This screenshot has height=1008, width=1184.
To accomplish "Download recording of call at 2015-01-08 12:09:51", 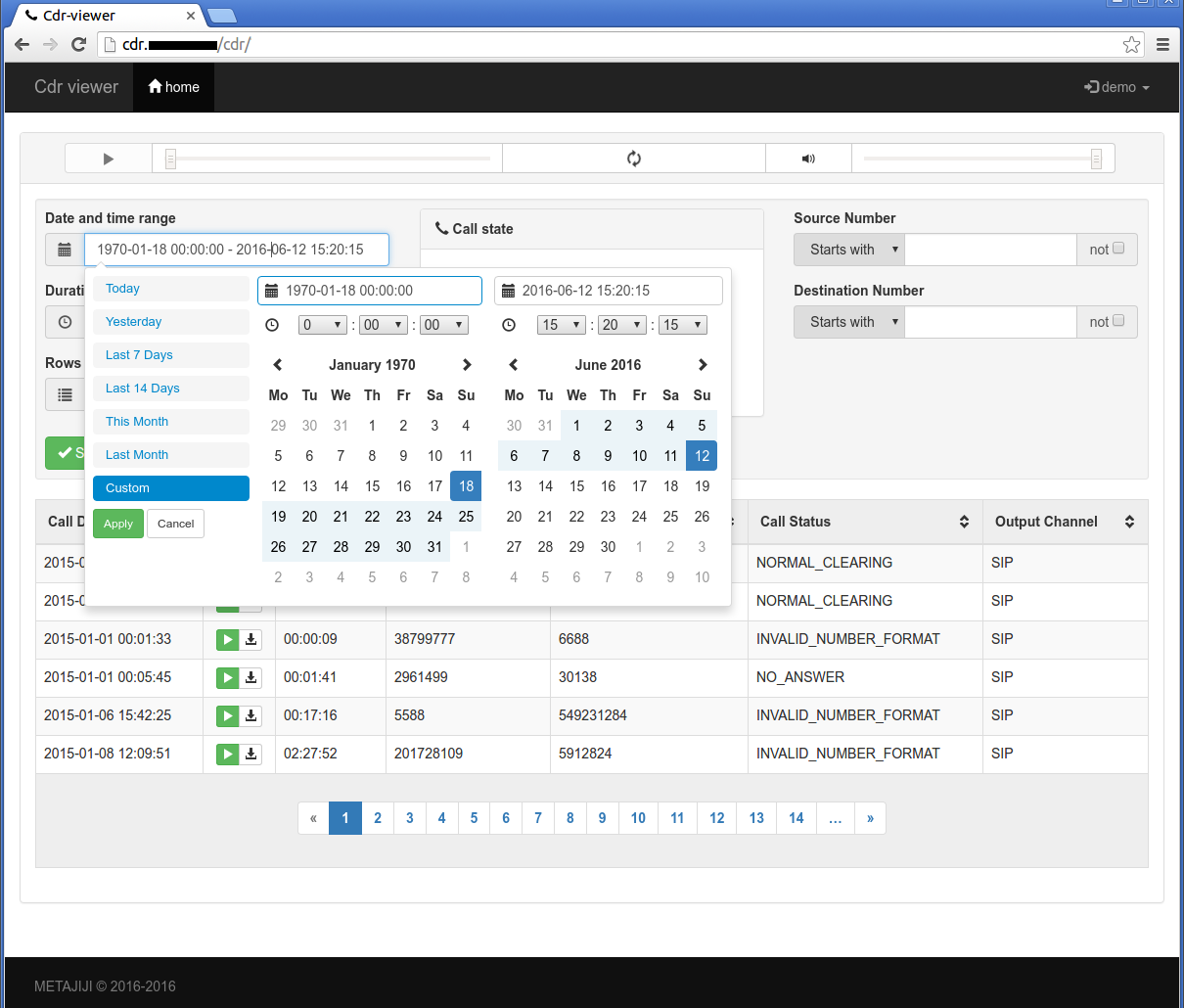I will [x=251, y=755].
